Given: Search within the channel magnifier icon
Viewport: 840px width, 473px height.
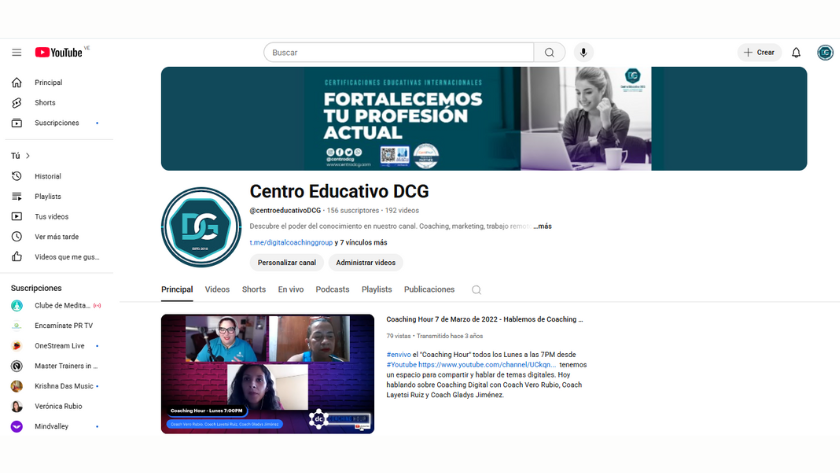Looking at the screenshot, I should coord(476,290).
